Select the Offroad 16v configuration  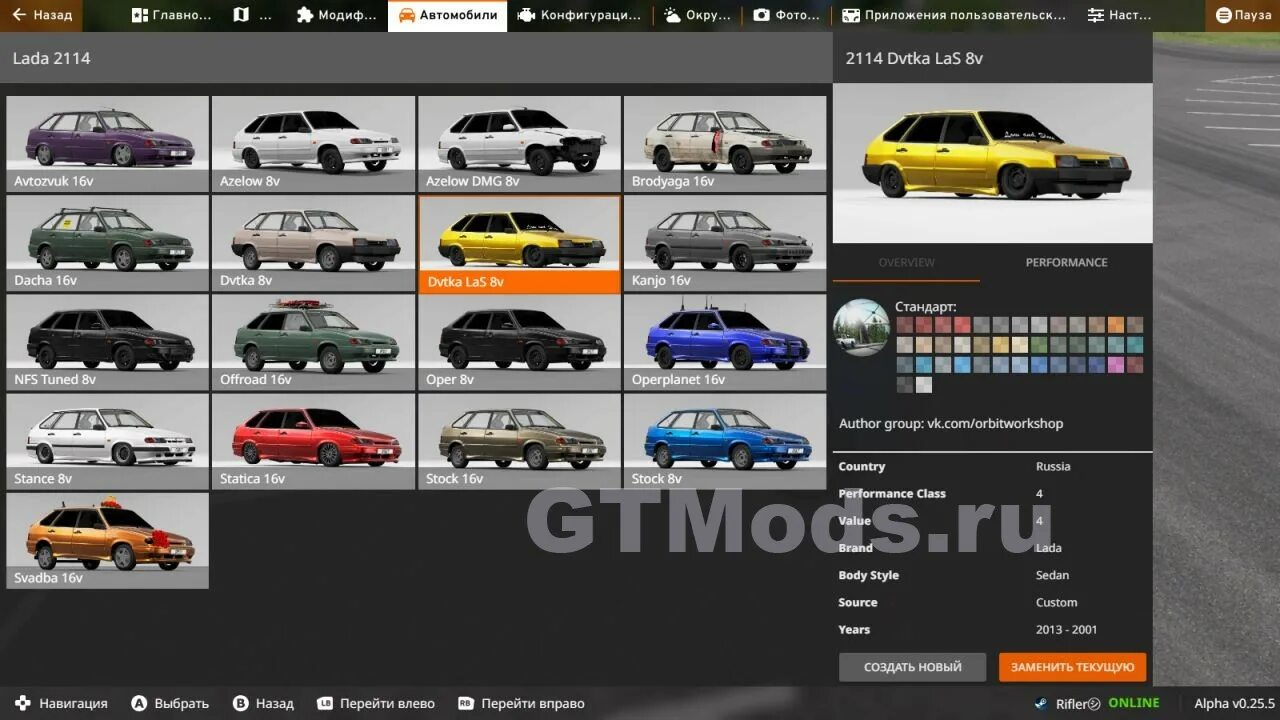pos(314,342)
